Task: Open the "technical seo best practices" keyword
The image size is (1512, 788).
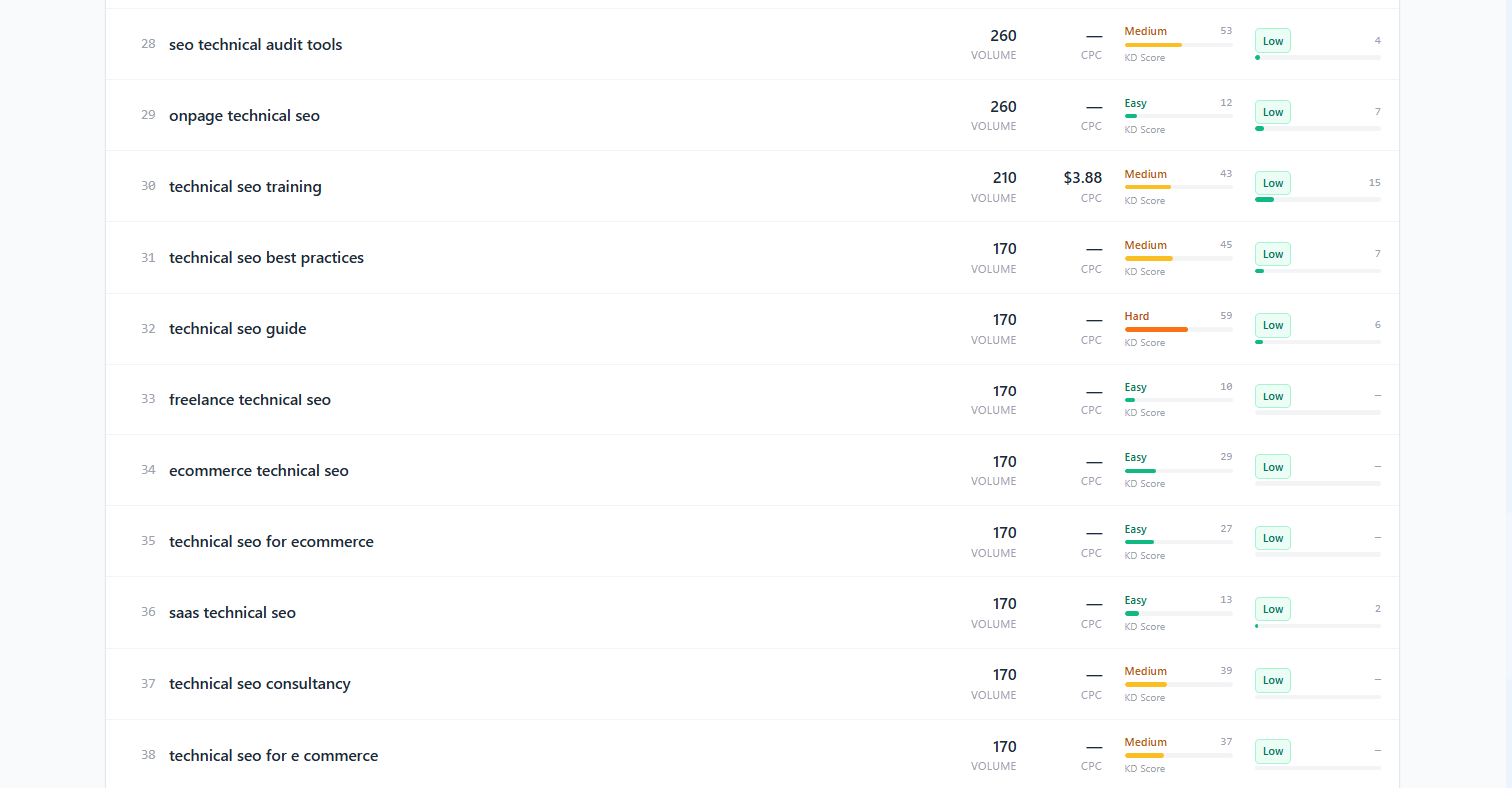Action: (x=266, y=258)
